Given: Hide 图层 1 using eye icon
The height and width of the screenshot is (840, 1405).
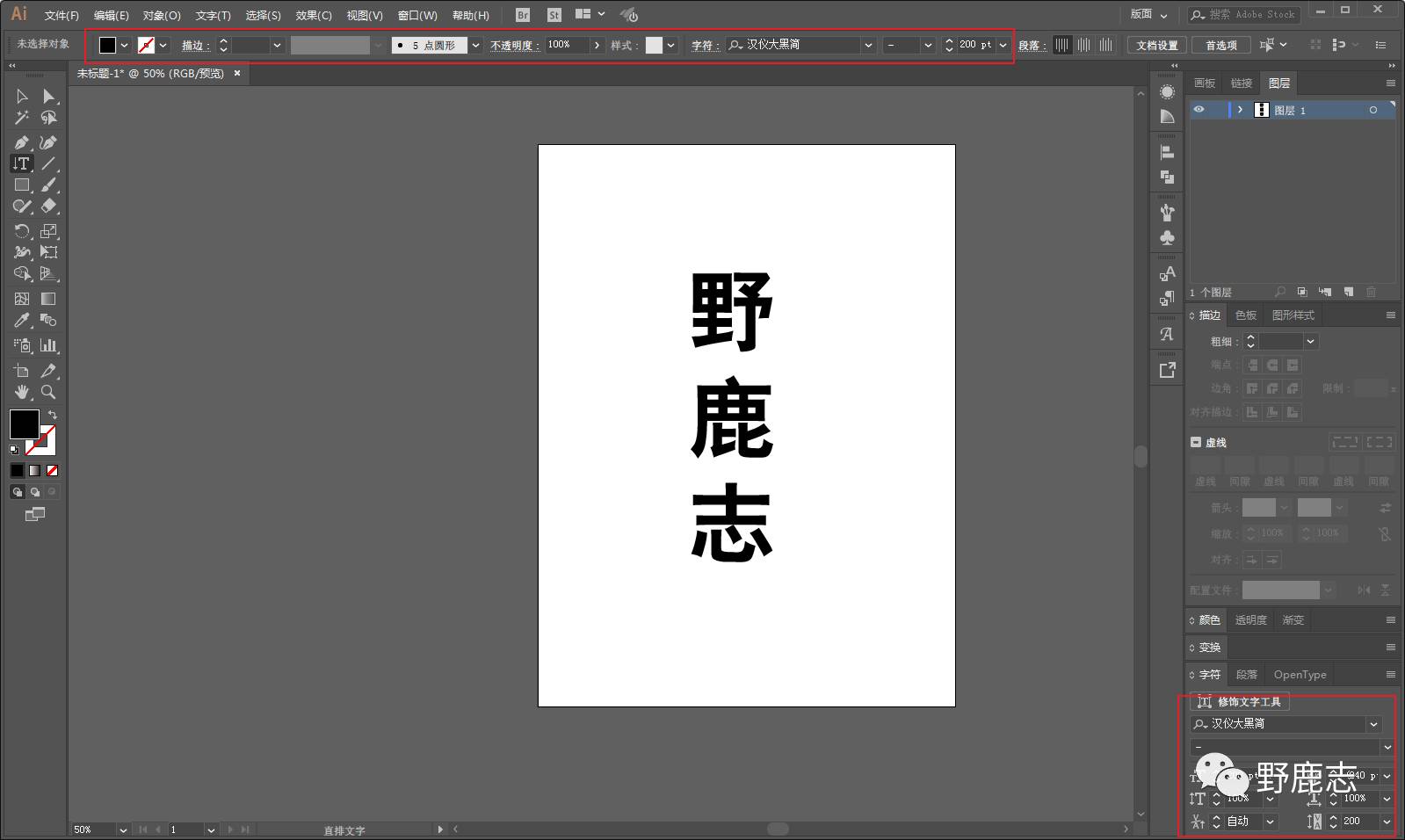Looking at the screenshot, I should [1199, 110].
